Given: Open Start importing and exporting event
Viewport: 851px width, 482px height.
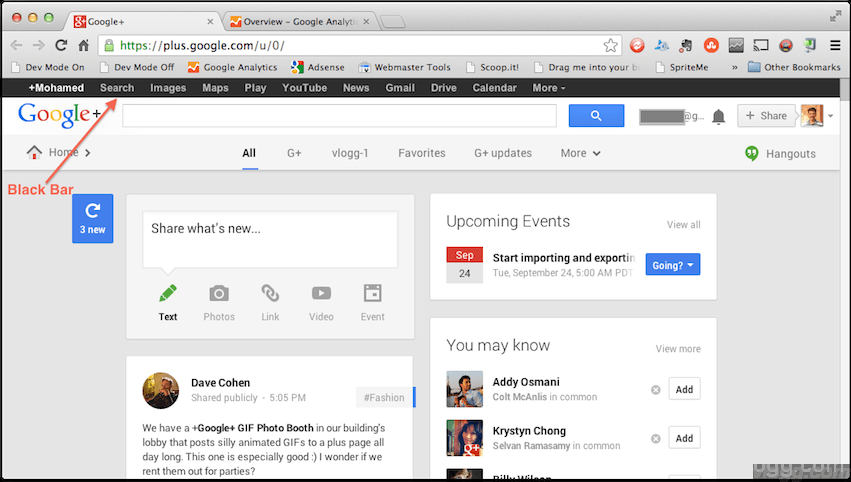Looking at the screenshot, I should (564, 258).
